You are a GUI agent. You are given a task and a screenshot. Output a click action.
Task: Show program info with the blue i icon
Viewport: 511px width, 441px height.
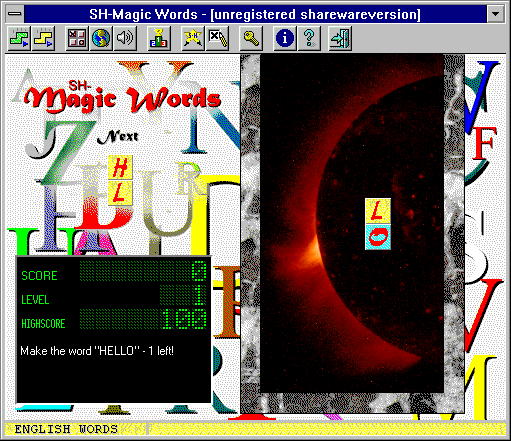285,39
